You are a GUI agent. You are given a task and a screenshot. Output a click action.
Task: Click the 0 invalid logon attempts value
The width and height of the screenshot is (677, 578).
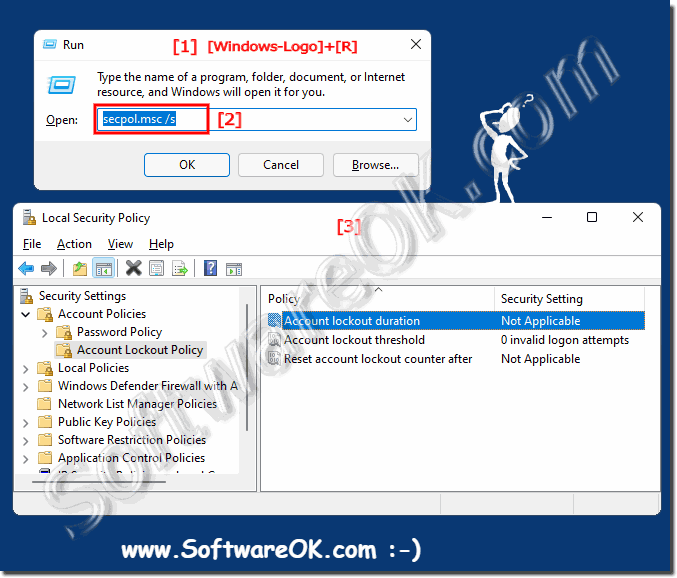(x=565, y=340)
